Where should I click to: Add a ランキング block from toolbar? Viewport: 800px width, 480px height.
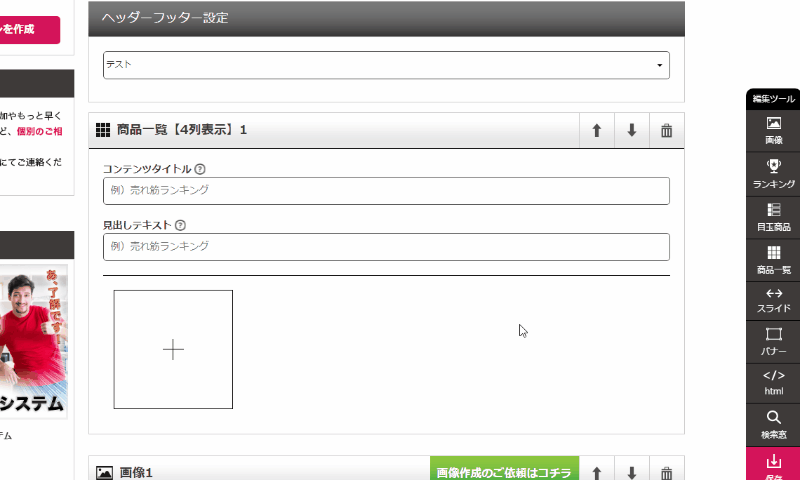coord(773,173)
